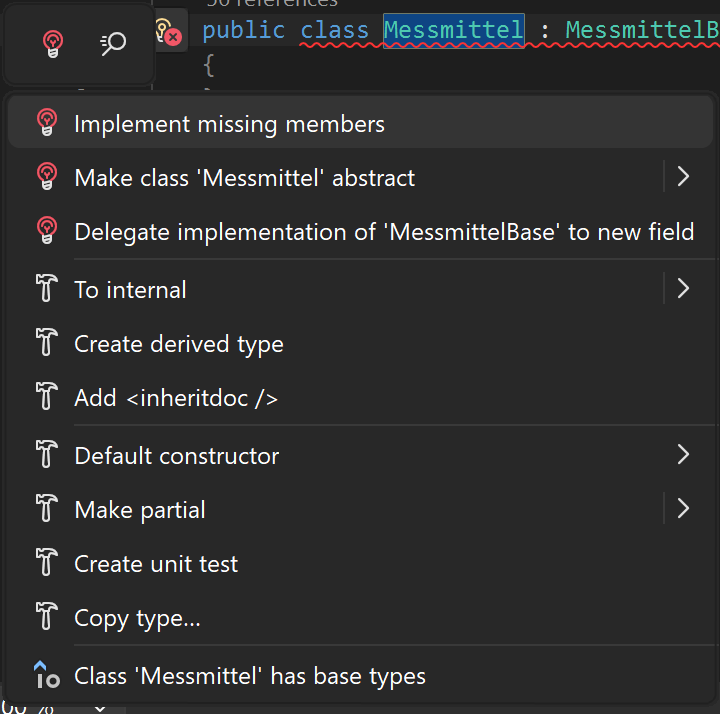Image resolution: width=720 pixels, height=714 pixels.
Task: Click lightbulb icon next to Implement missing members
Action: [47, 122]
